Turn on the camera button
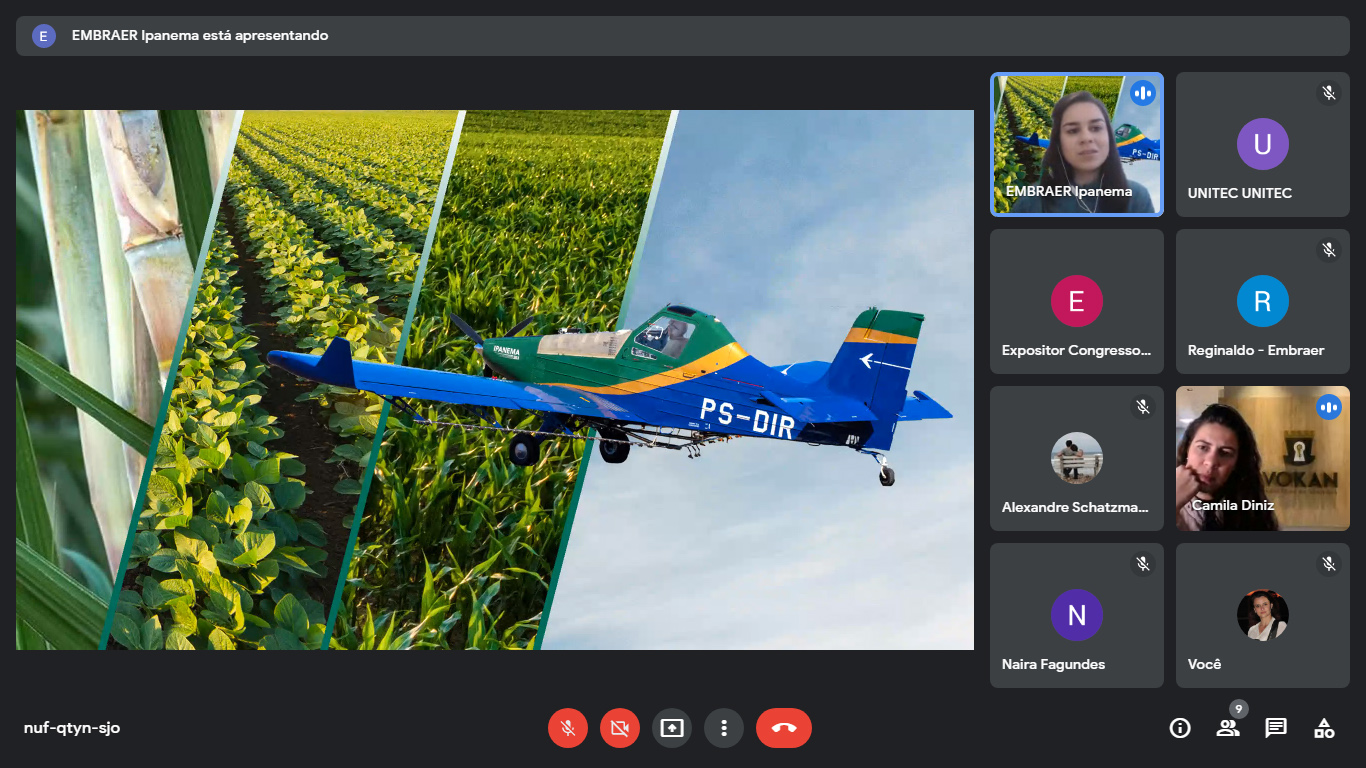 click(620, 728)
